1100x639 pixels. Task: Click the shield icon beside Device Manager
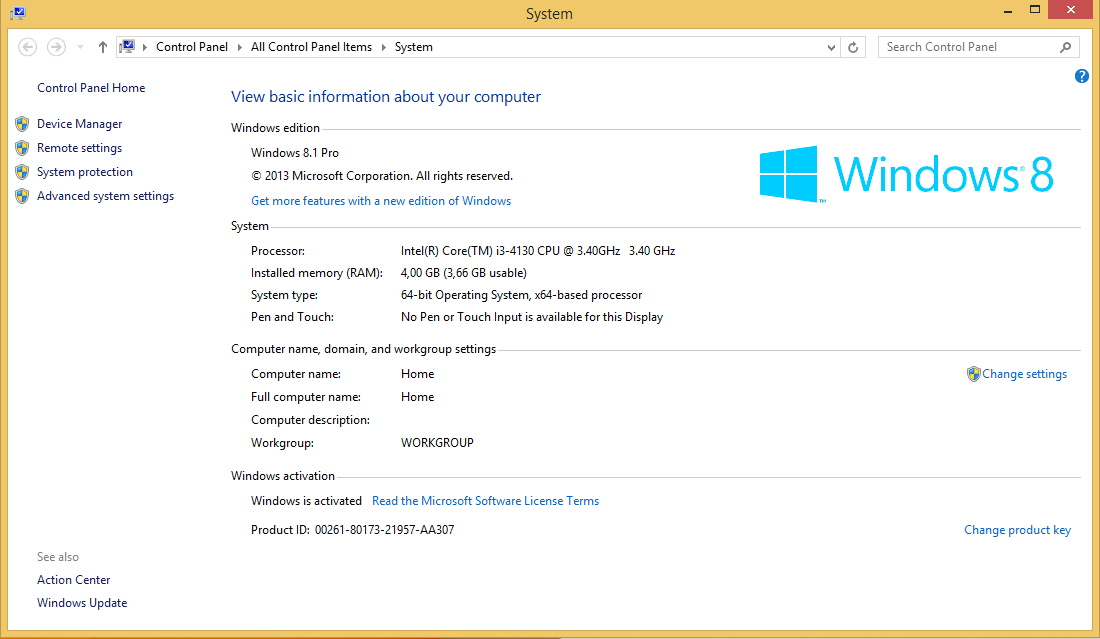(x=22, y=124)
